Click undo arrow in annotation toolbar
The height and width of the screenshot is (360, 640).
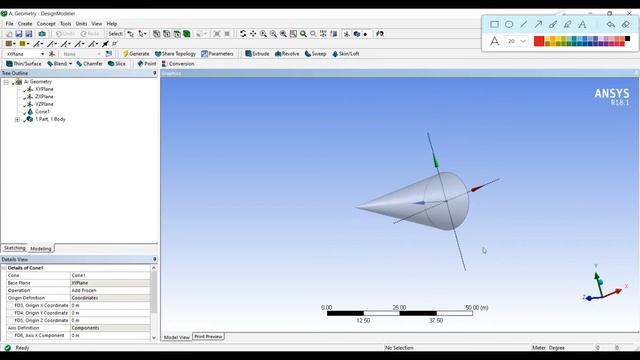[611, 24]
